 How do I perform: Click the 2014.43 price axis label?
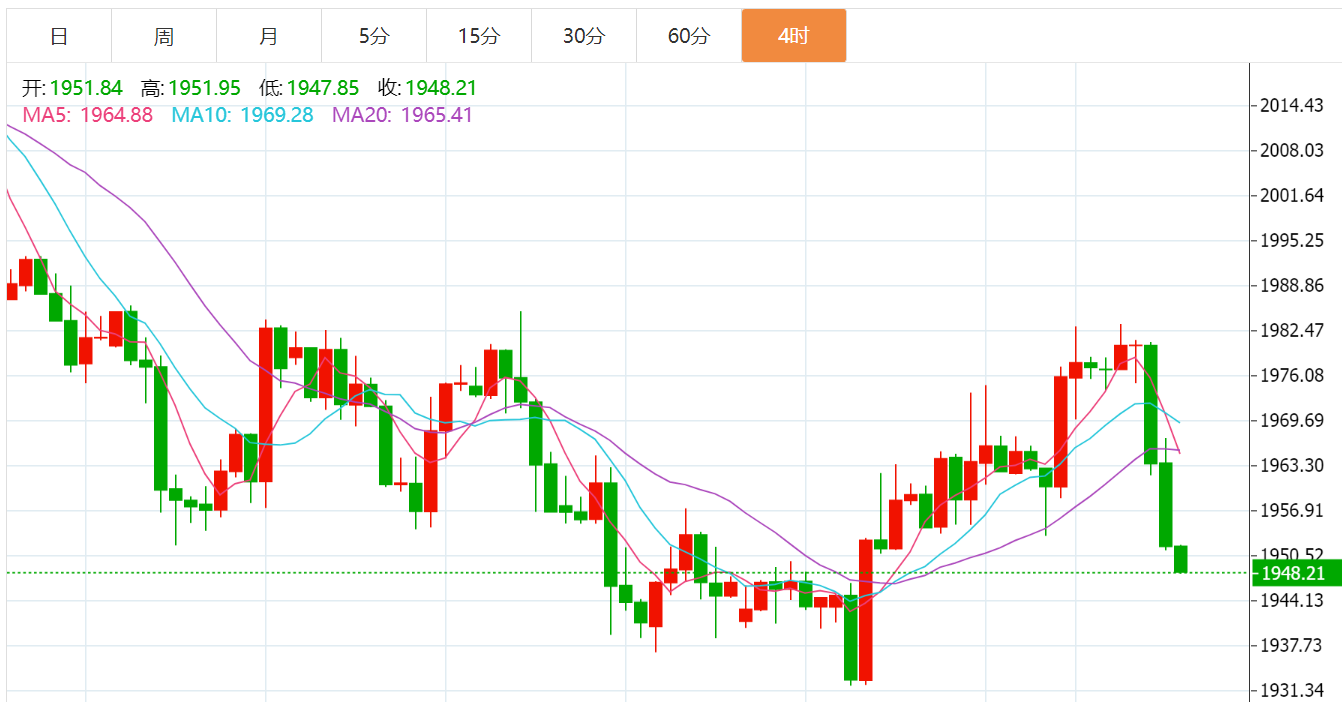[1294, 106]
